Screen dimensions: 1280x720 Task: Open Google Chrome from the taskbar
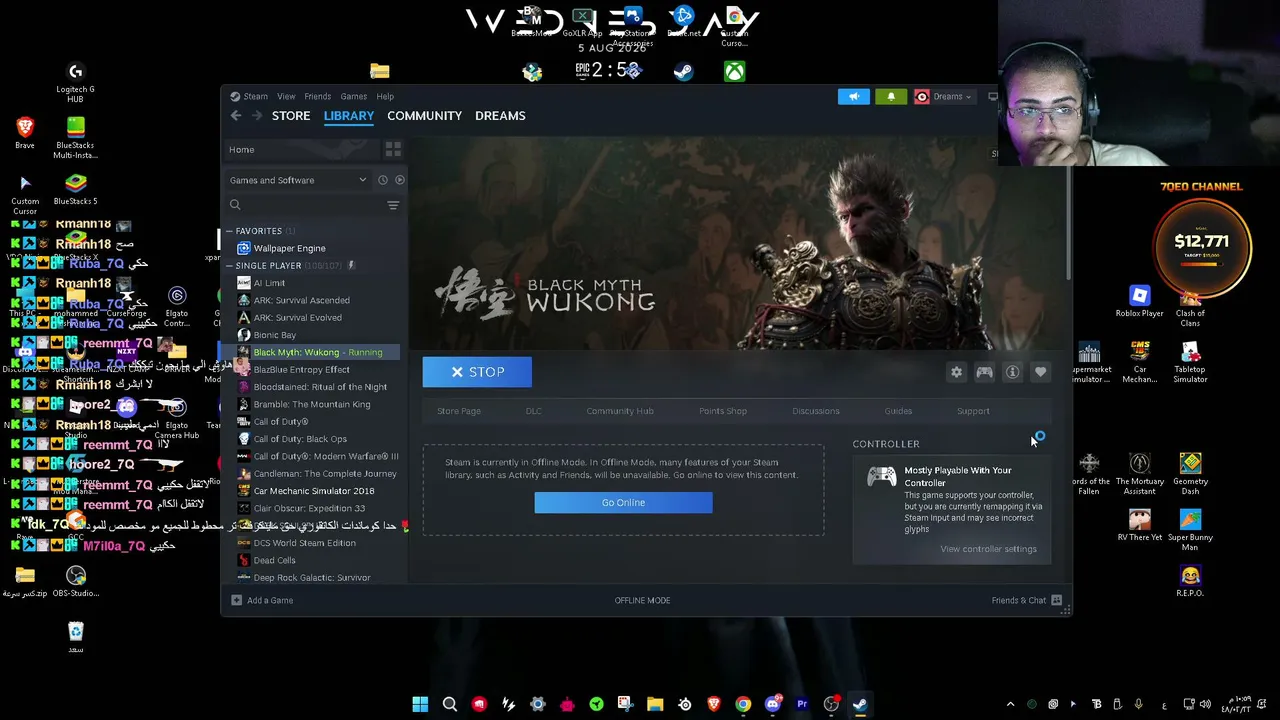(743, 704)
